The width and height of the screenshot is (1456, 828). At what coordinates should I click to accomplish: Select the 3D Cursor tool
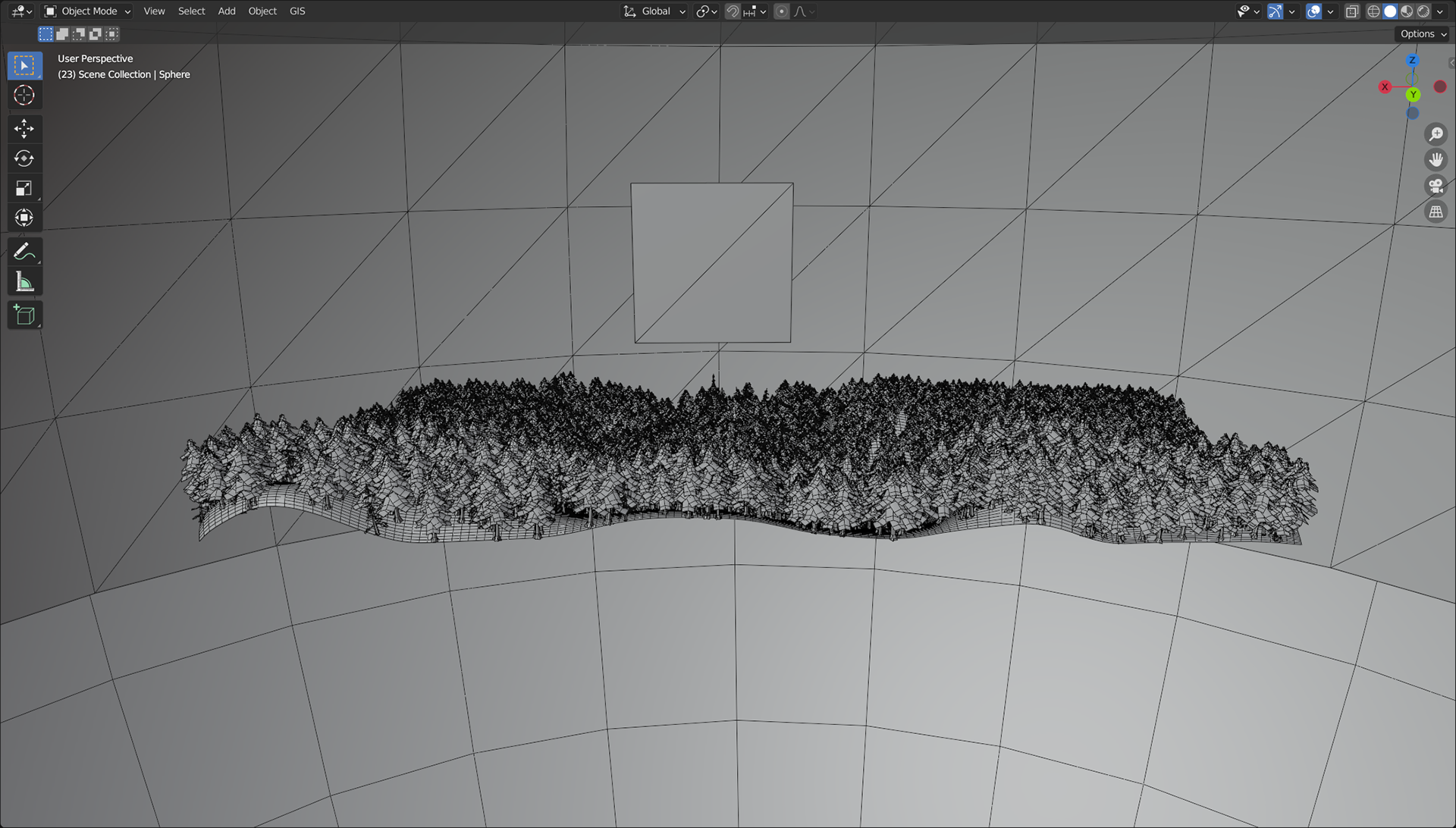[x=24, y=96]
